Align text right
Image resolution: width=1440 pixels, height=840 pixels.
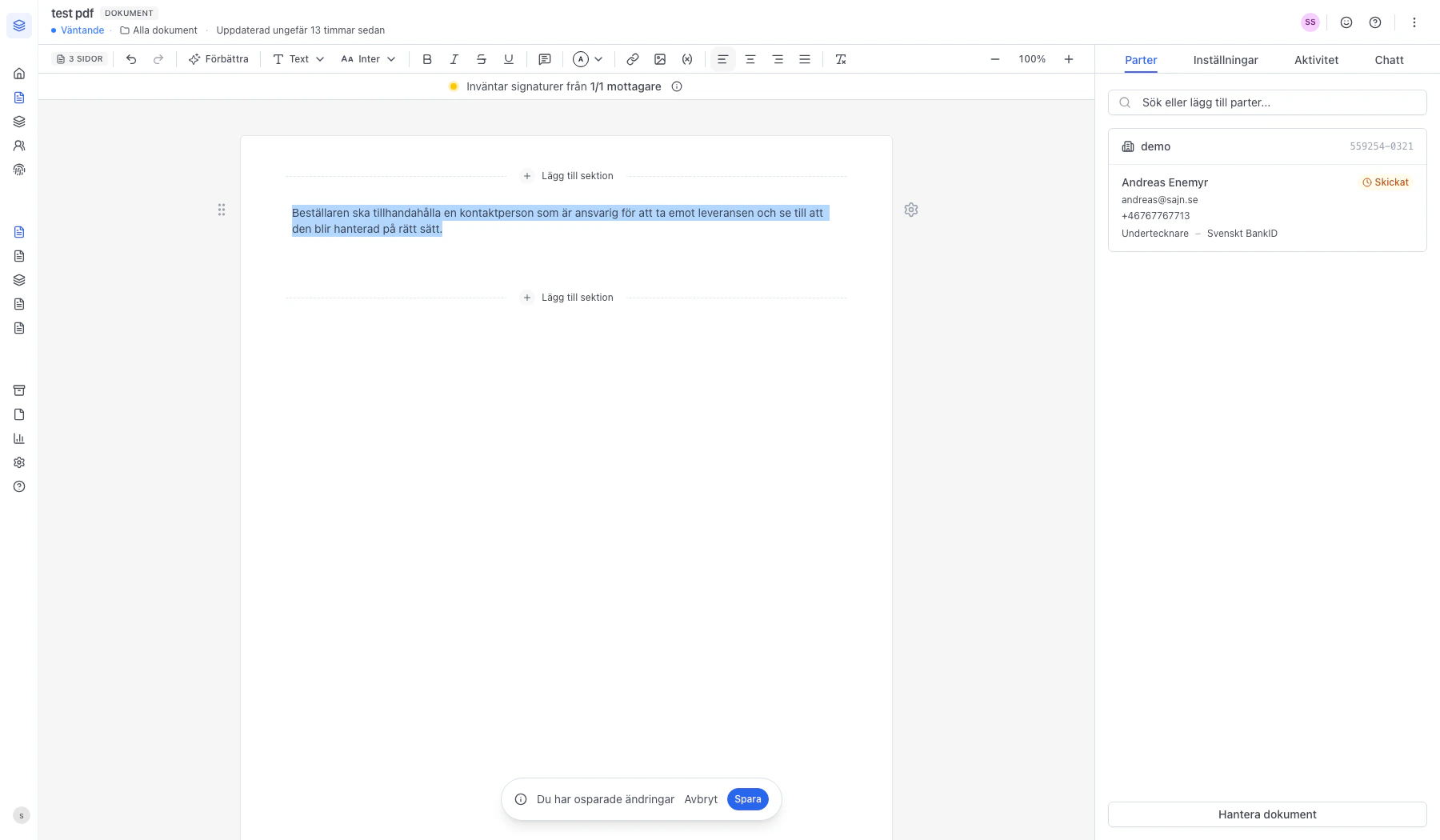[778, 59]
